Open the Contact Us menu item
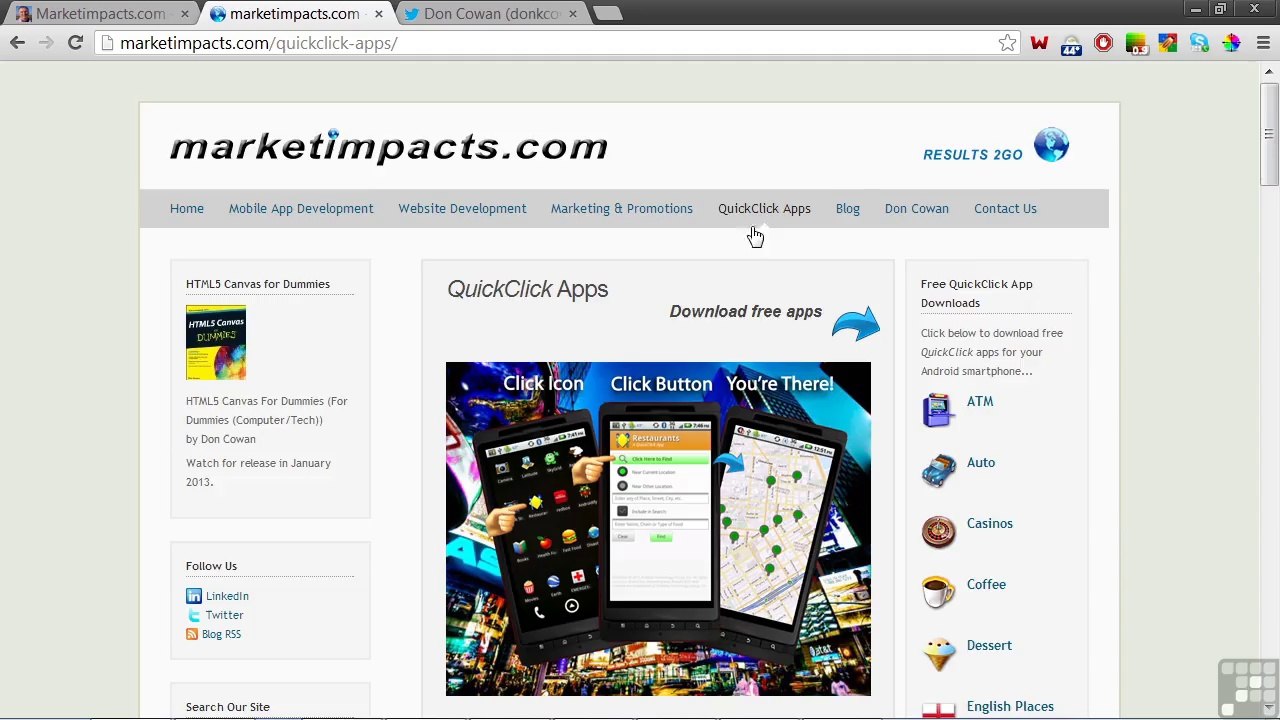The image size is (1280, 720). (x=1005, y=208)
